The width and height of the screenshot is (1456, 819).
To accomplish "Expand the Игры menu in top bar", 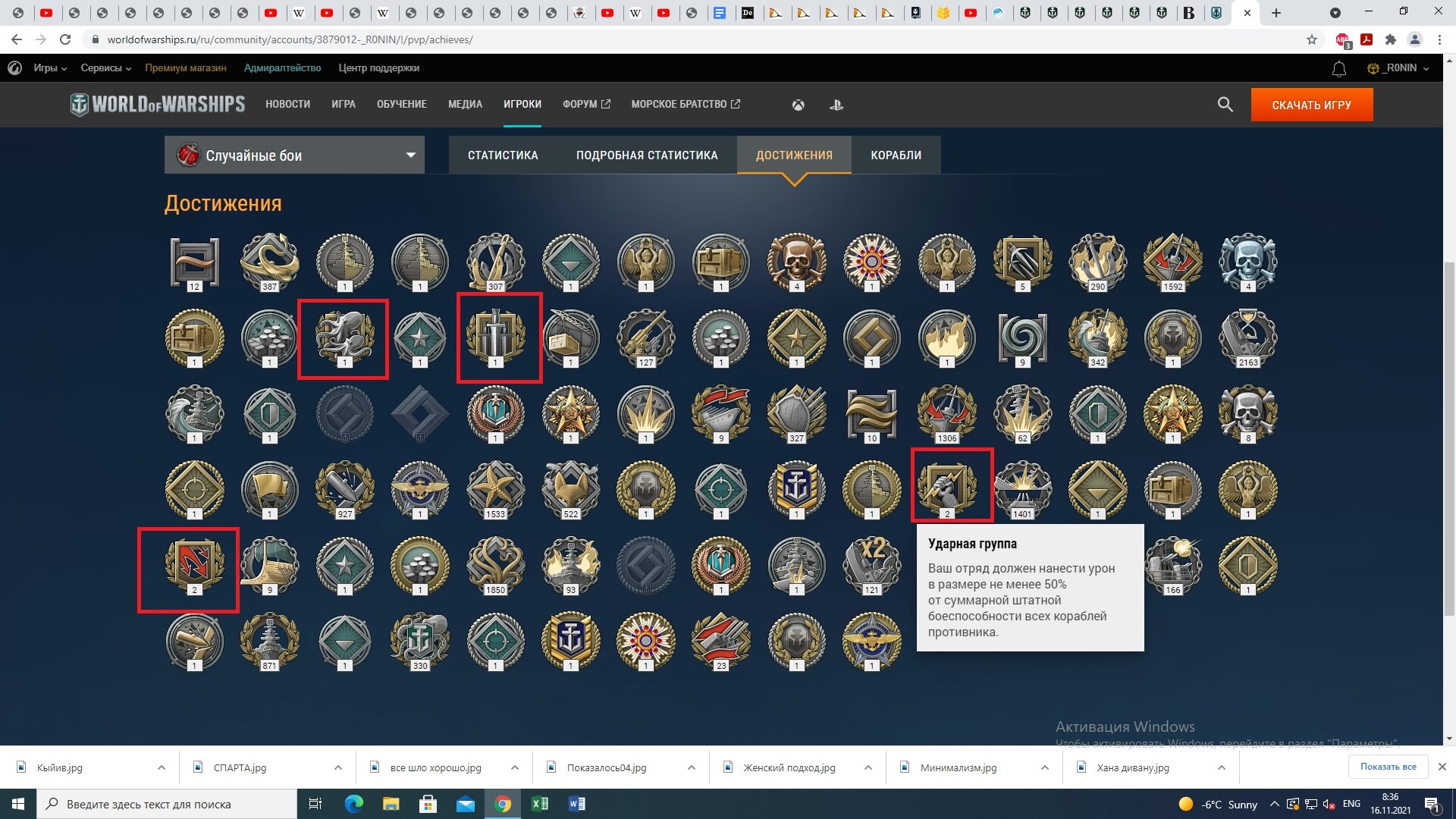I will (x=50, y=68).
